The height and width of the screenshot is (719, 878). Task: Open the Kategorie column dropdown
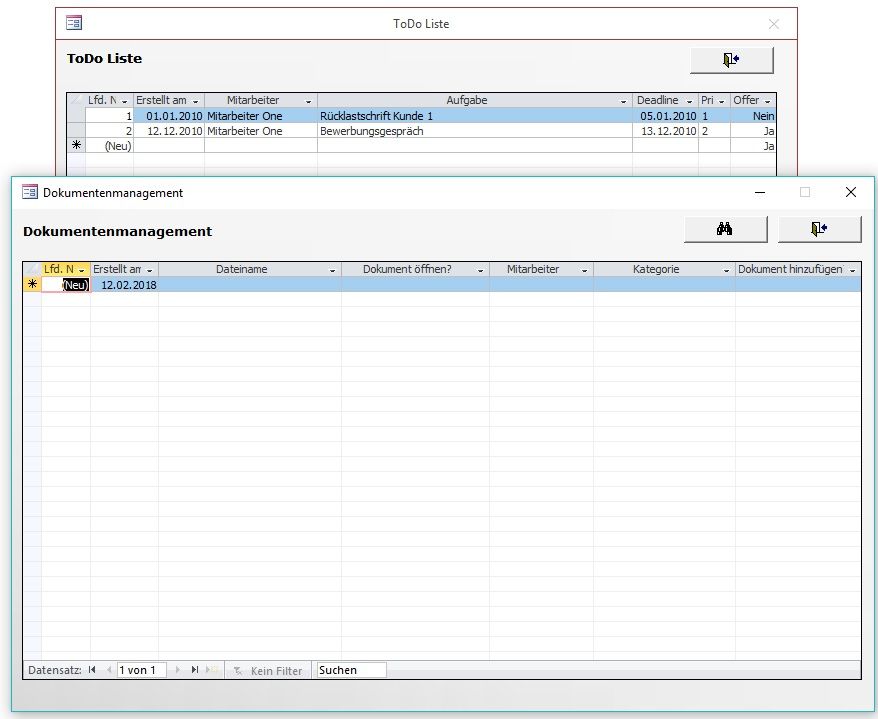(727, 270)
